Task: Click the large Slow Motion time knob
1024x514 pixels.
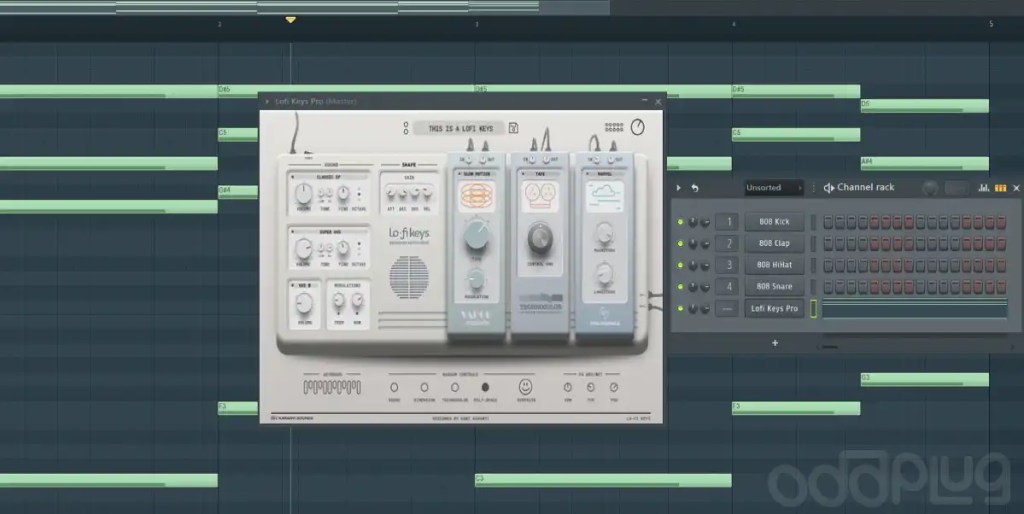Action: (477, 236)
